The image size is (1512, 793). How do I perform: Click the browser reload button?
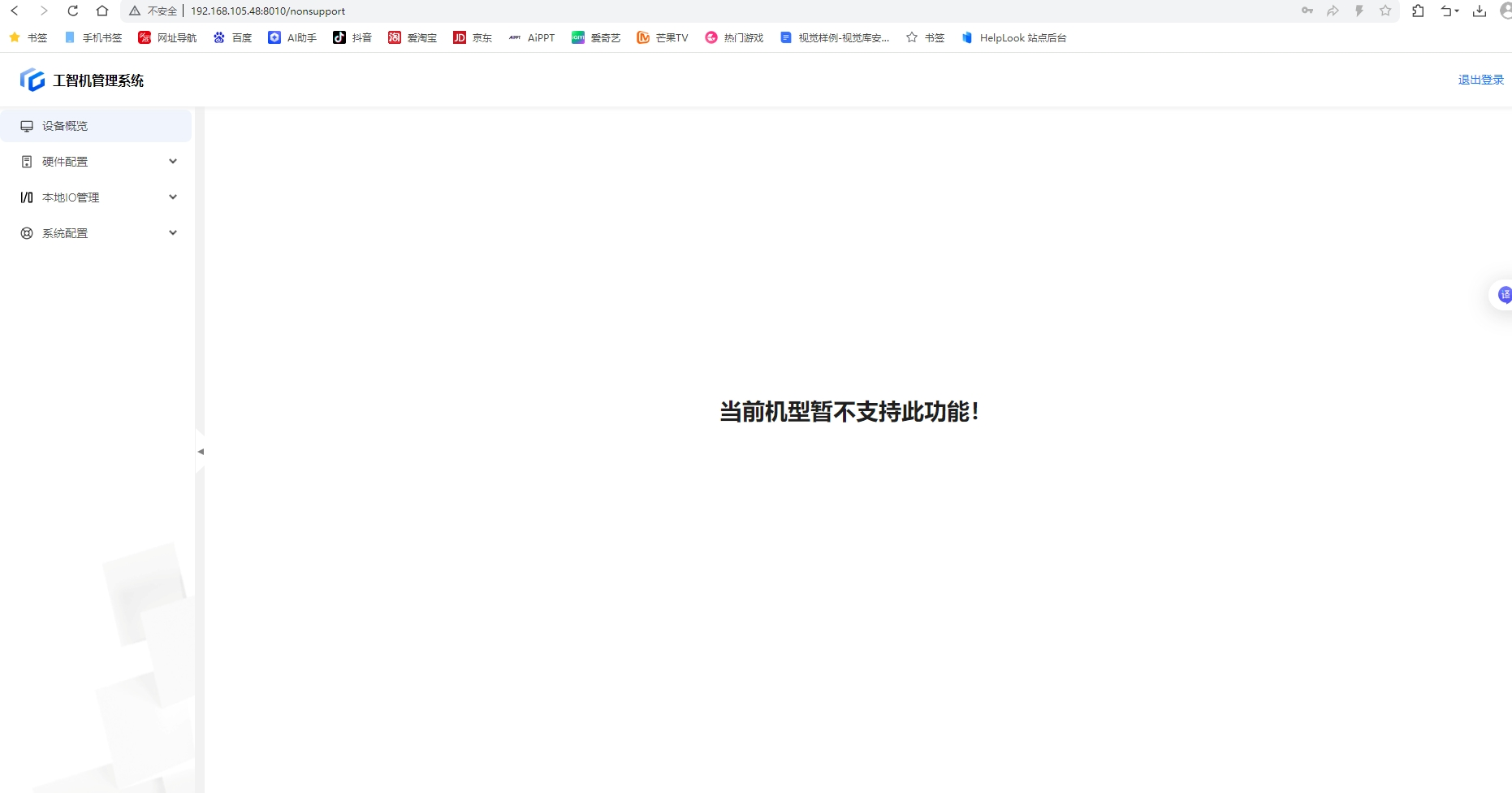[x=73, y=11]
